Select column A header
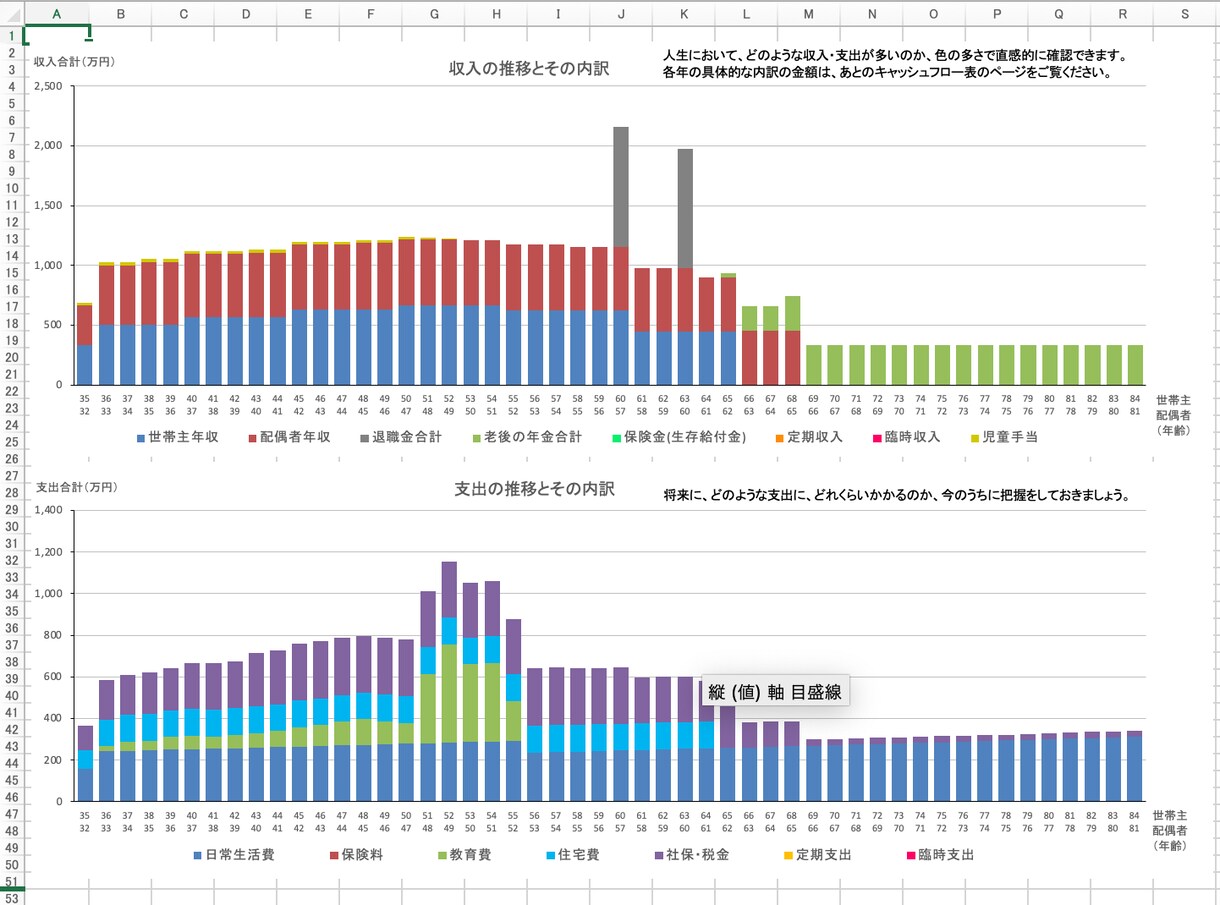This screenshot has width=1220, height=905. 56,14
